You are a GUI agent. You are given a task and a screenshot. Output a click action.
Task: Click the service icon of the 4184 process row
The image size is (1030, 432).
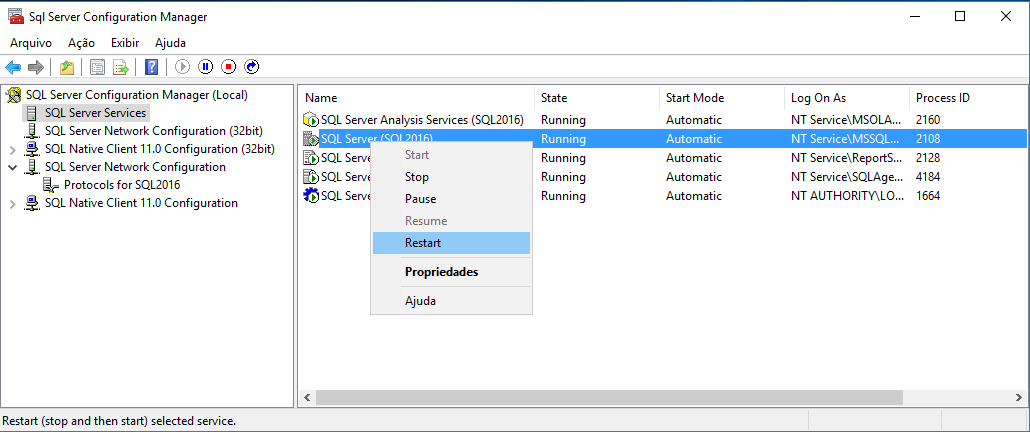point(311,177)
